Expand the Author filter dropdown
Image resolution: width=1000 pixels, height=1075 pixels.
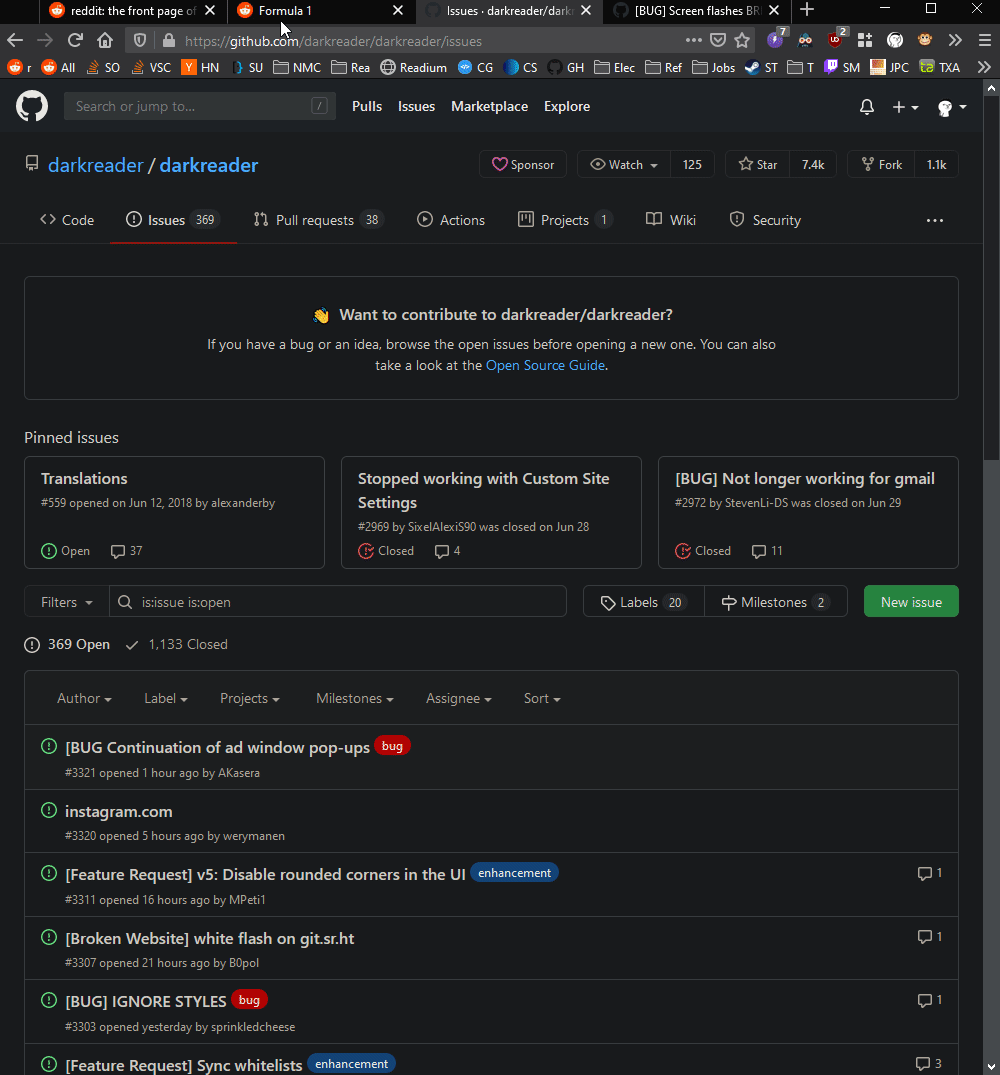84,698
